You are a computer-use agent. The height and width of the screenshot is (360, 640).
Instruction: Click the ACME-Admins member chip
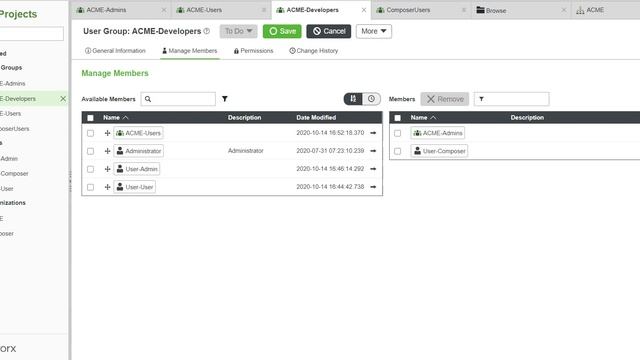tap(438, 133)
